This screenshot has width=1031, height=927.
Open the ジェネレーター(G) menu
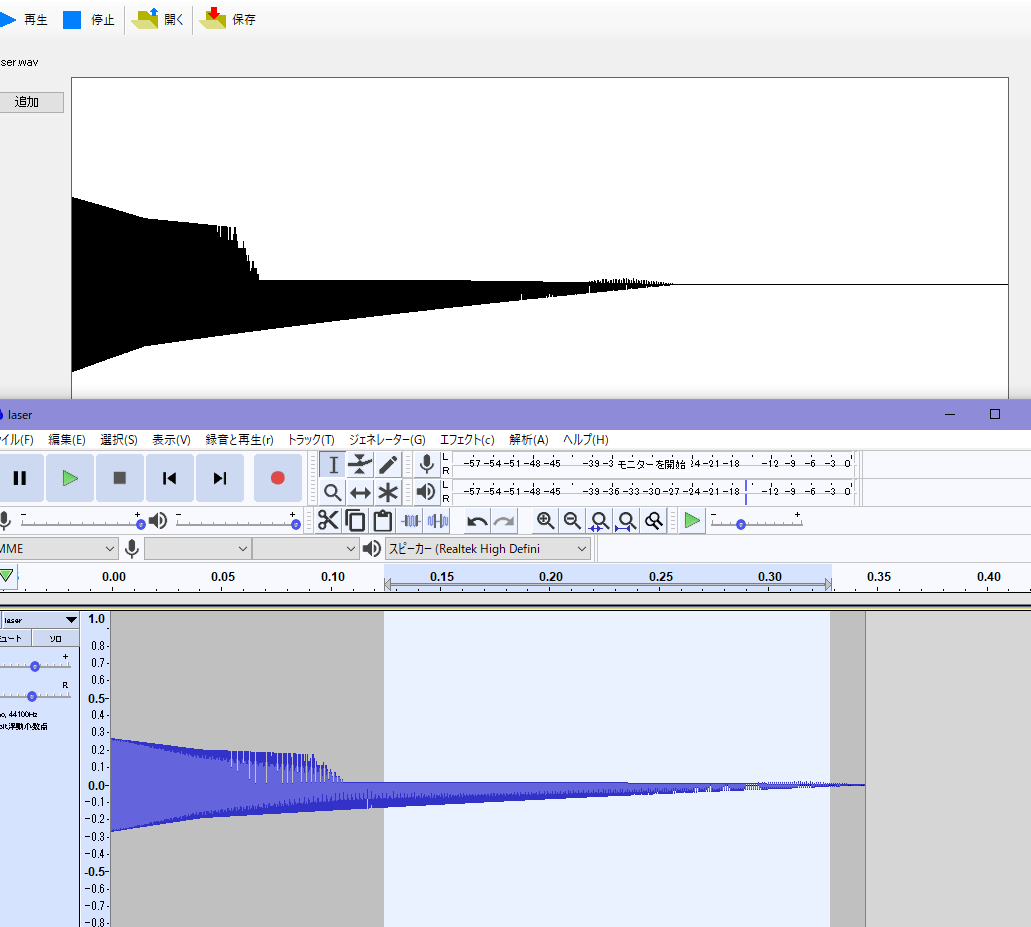[x=386, y=439]
